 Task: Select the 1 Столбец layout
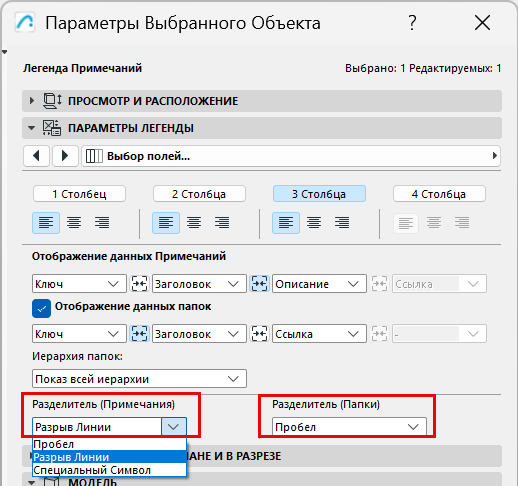pos(79,194)
